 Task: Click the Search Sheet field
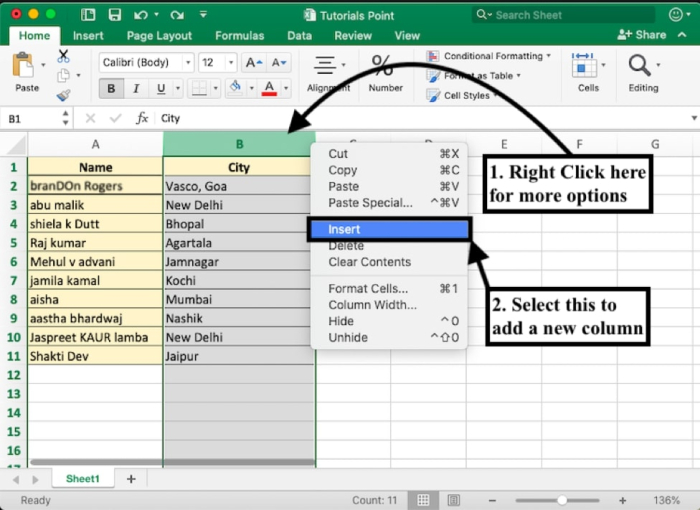click(x=563, y=15)
